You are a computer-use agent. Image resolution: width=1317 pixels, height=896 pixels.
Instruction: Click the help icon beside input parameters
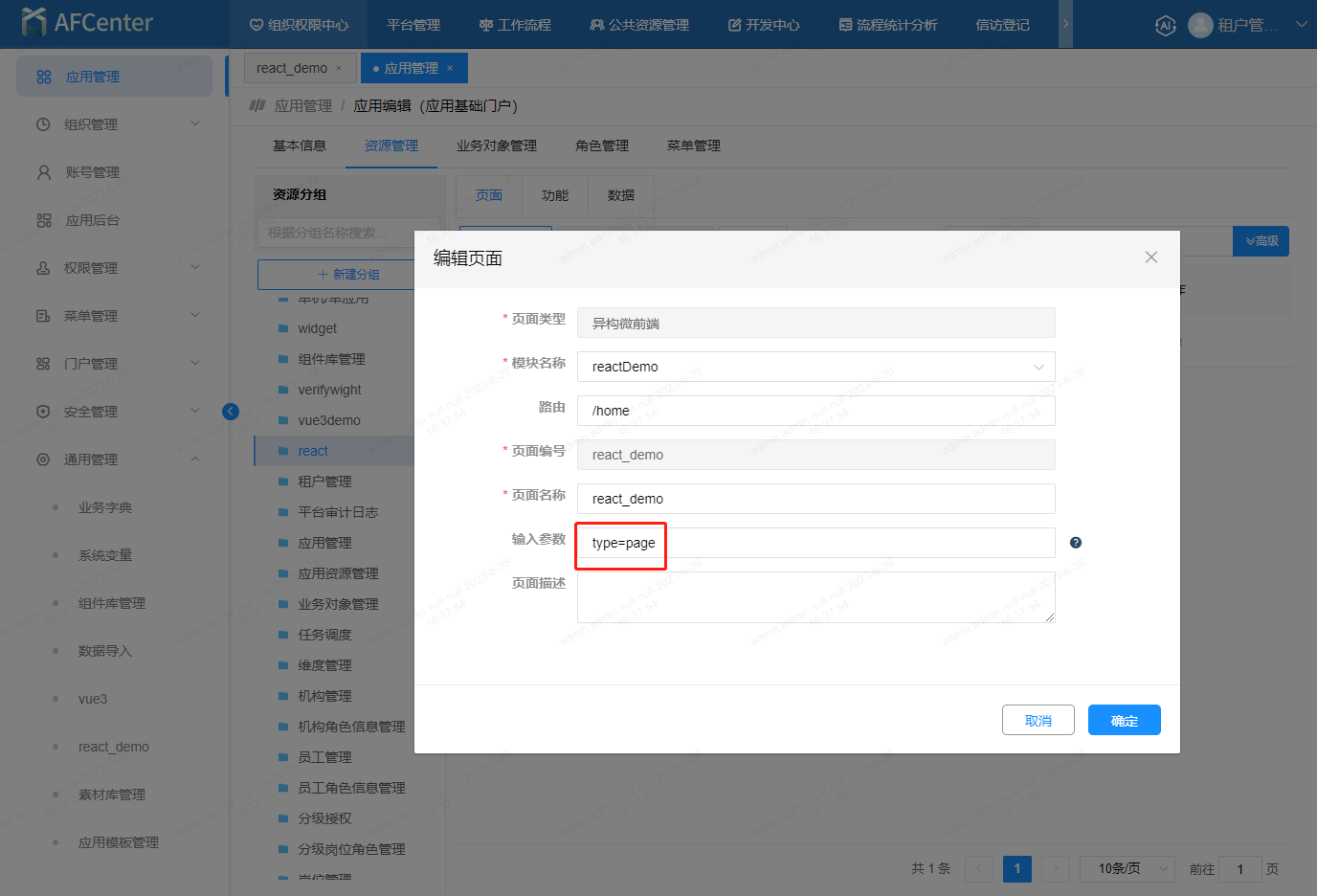(1076, 543)
